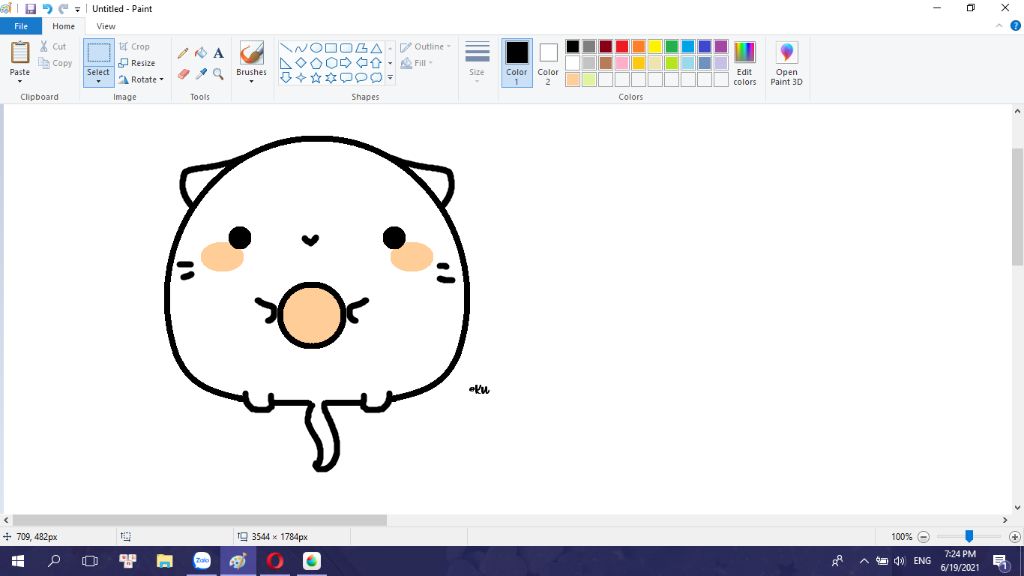This screenshot has width=1024, height=576.
Task: Open the File menu
Action: [21, 26]
